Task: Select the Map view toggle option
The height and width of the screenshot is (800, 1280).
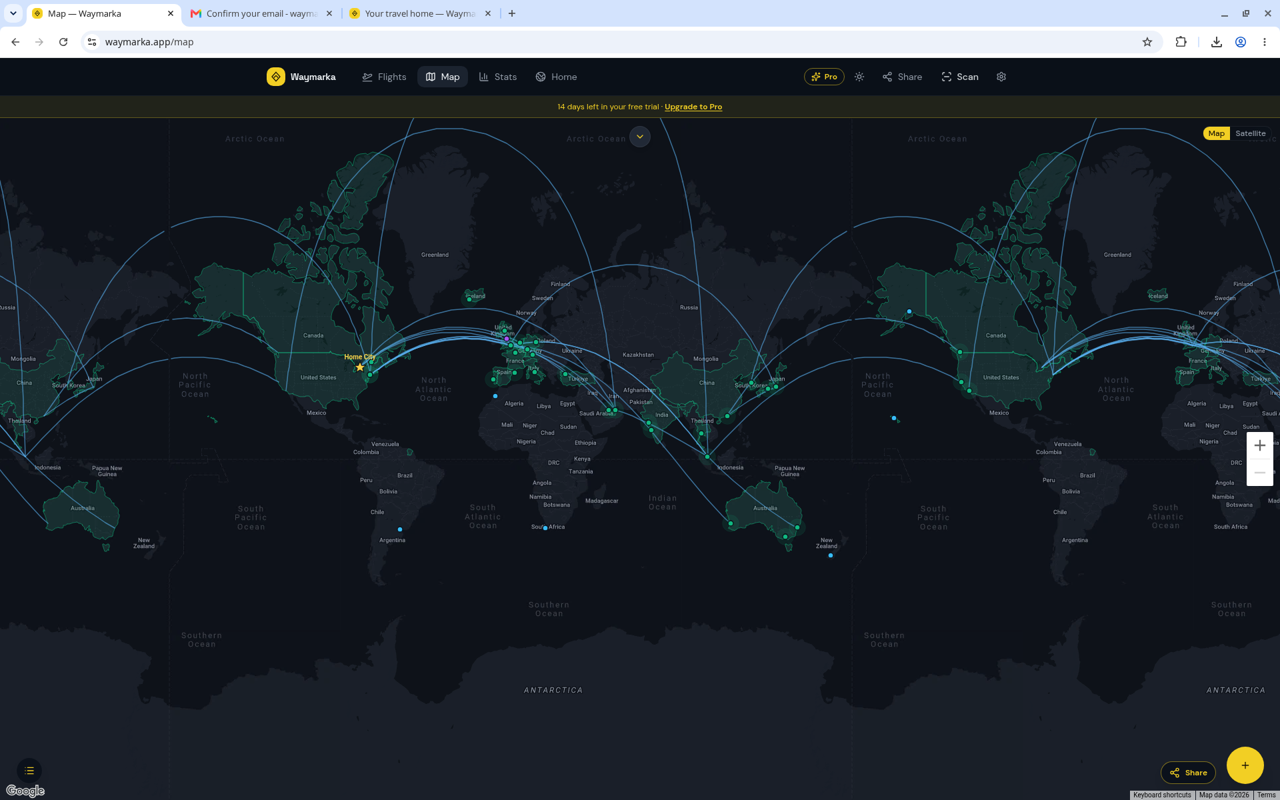Action: pos(1216,133)
